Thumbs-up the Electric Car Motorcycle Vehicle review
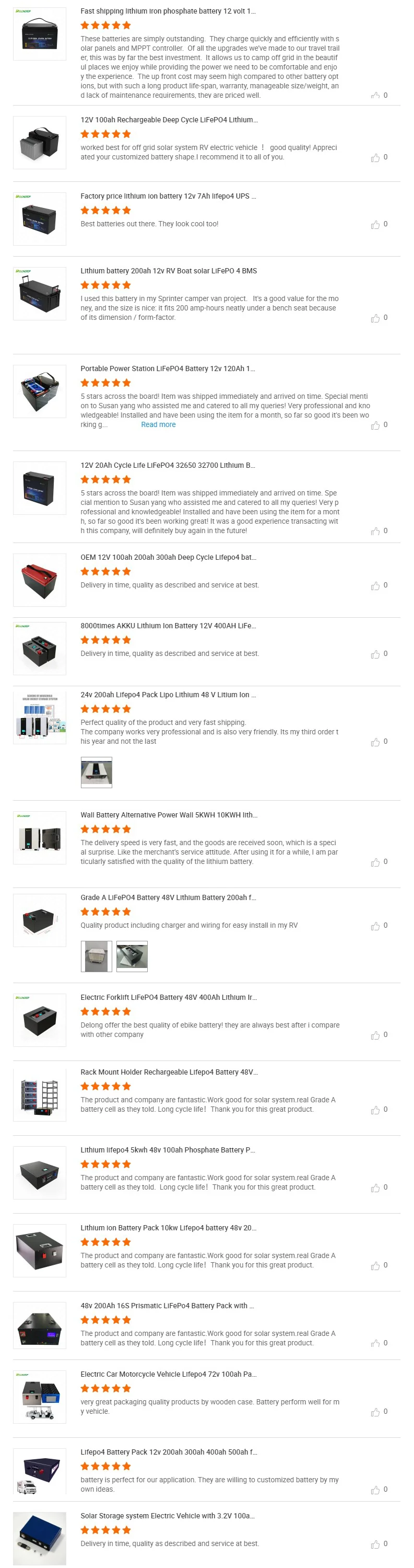This screenshot has height=1568, width=414. click(375, 1412)
